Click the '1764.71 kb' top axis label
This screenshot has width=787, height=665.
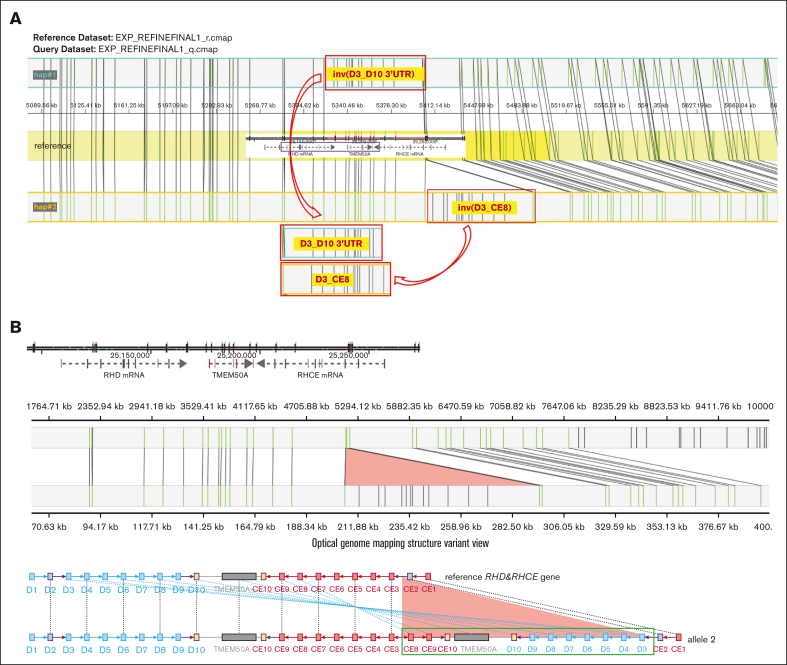(49, 406)
